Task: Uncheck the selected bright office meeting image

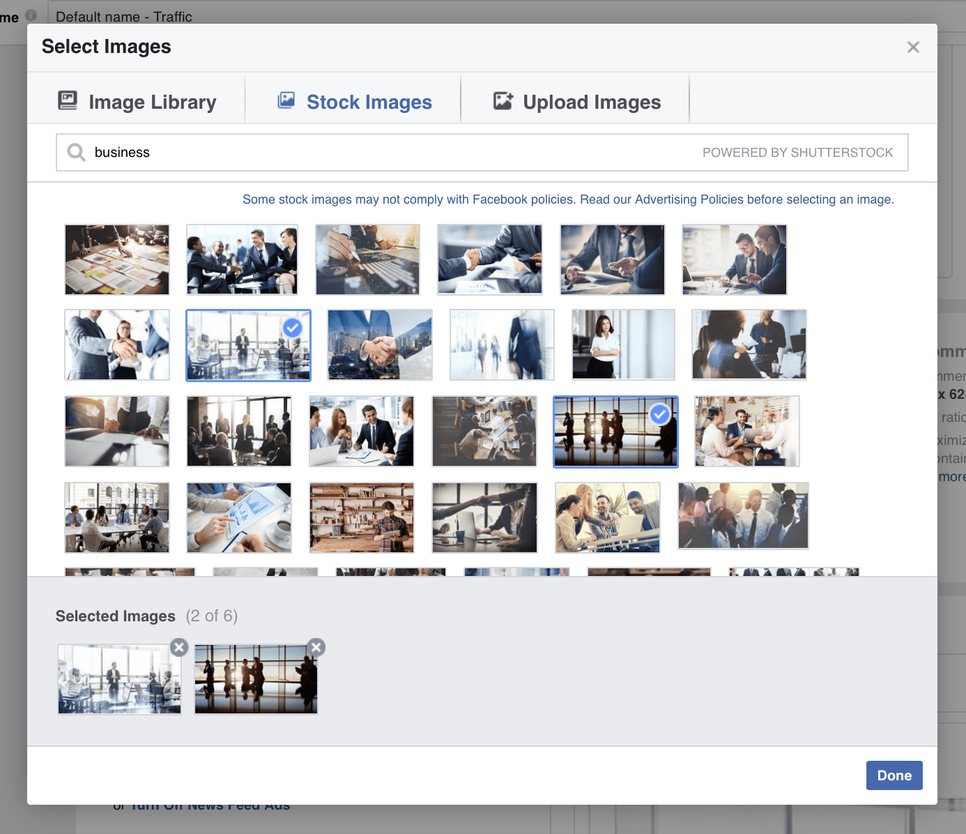Action: click(x=248, y=345)
